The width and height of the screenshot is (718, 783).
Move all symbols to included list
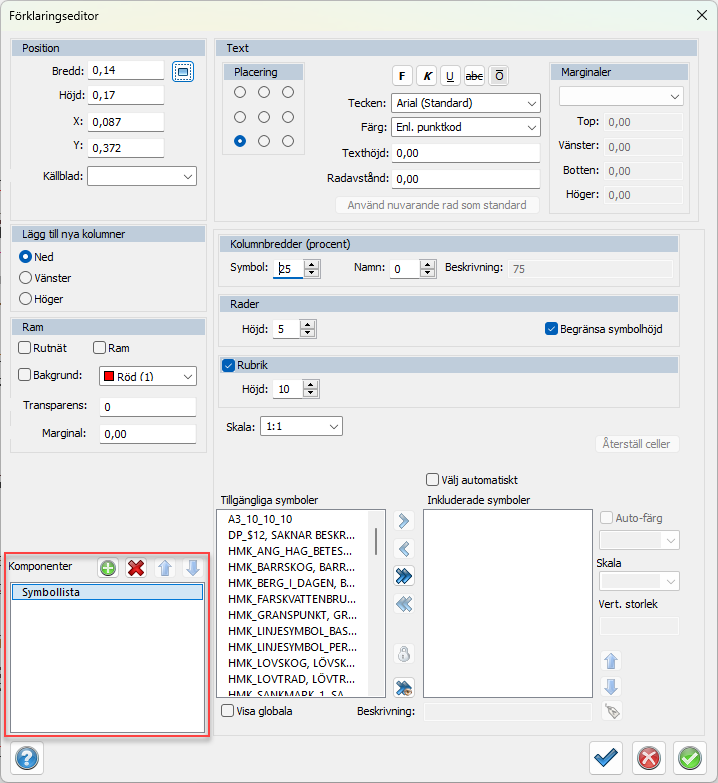pos(404,576)
